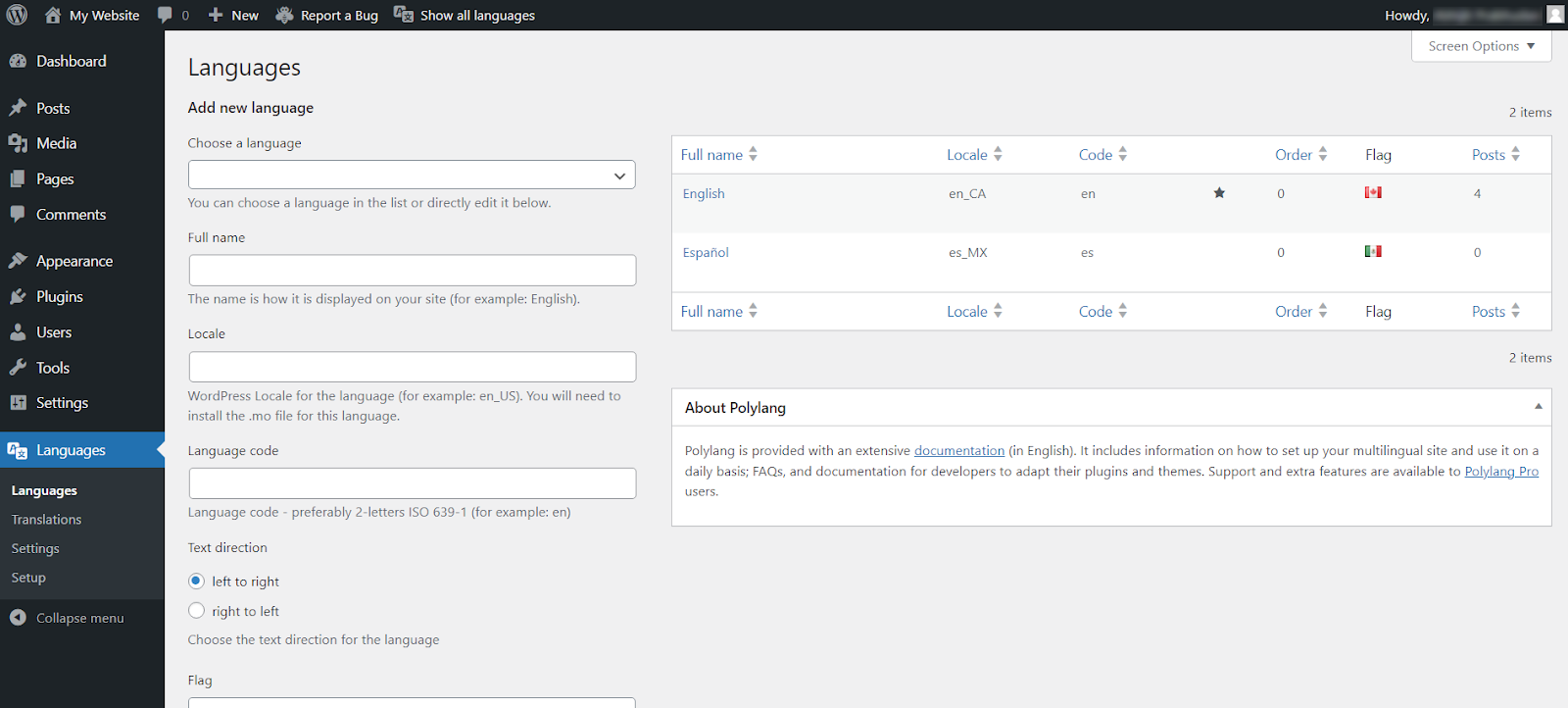Open the Languages submenu item
Viewport: 1568px width, 708px height.
[x=44, y=490]
